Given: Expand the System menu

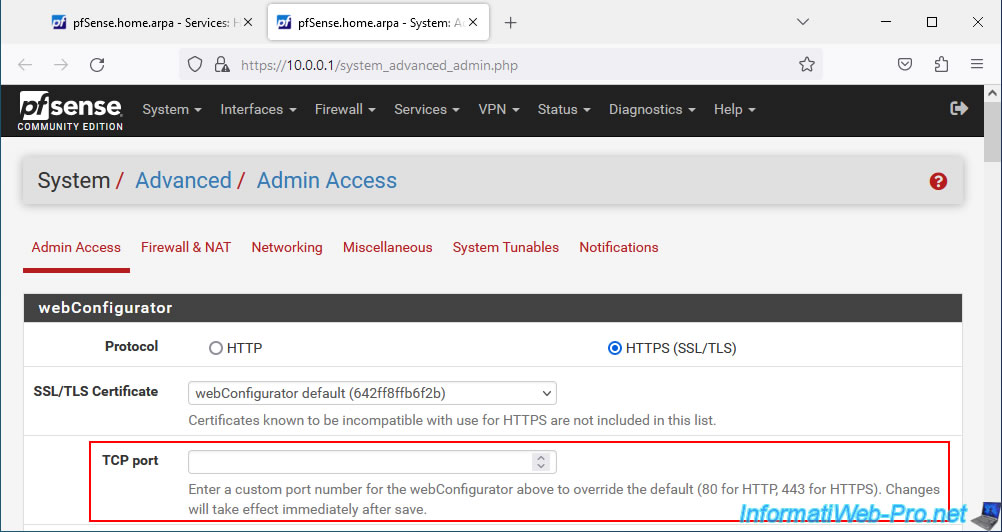Looking at the screenshot, I should tap(172, 109).
